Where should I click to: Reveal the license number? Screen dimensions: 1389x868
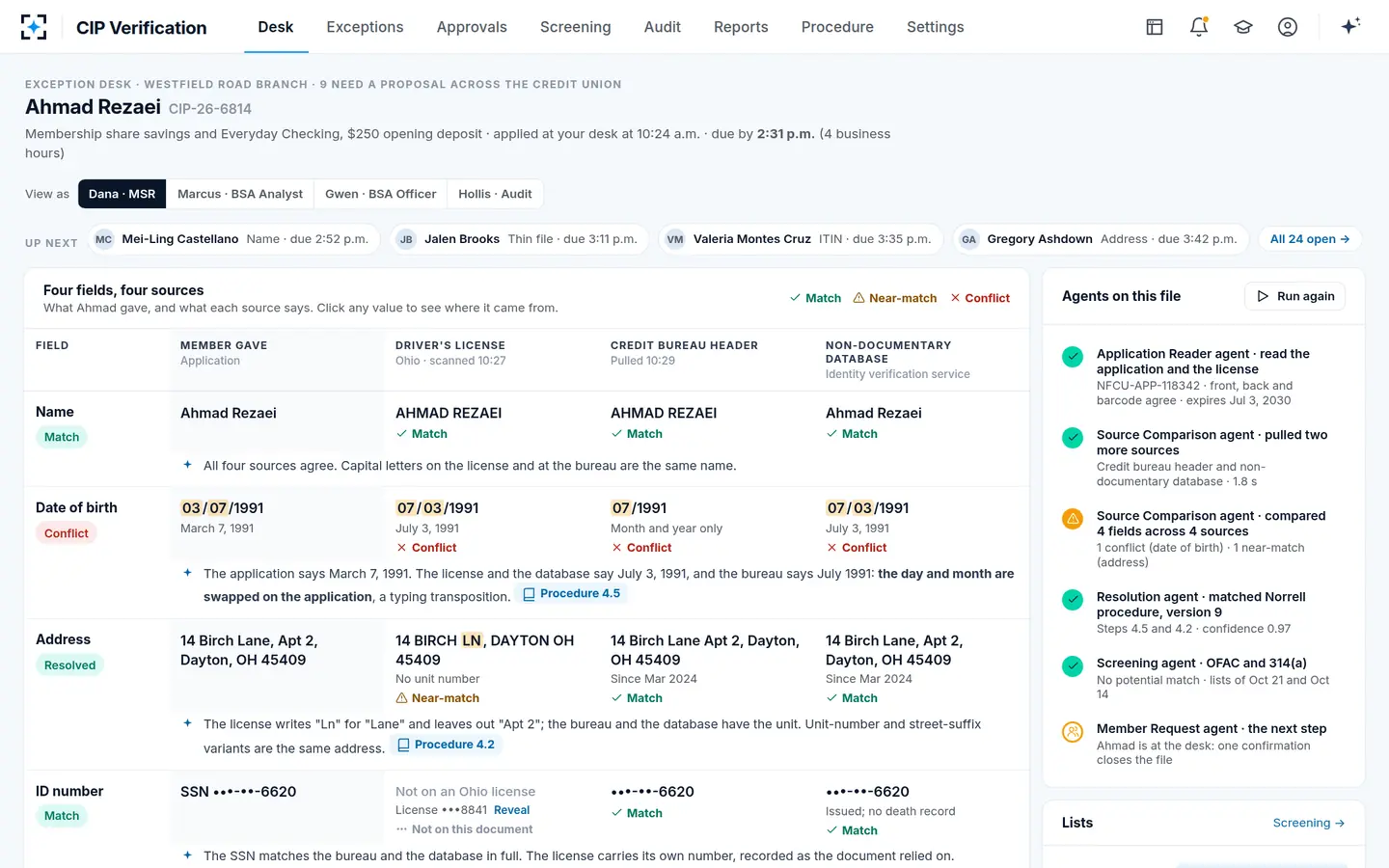[512, 810]
